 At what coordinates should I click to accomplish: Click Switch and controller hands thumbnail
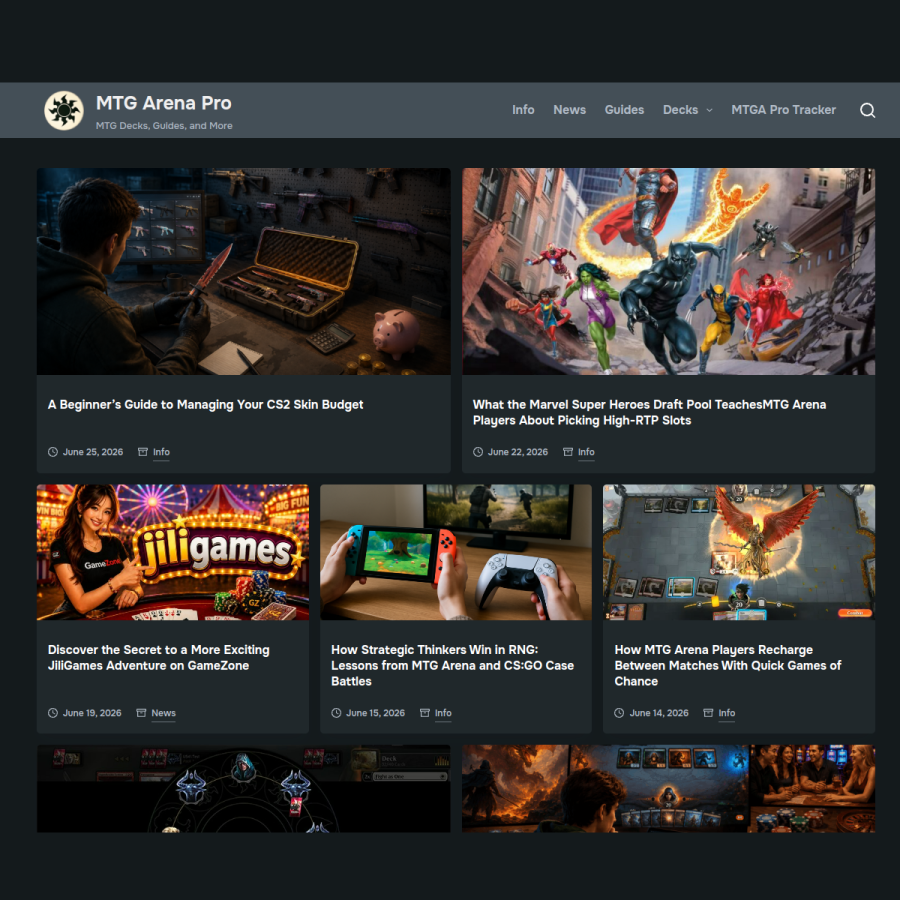[456, 552]
